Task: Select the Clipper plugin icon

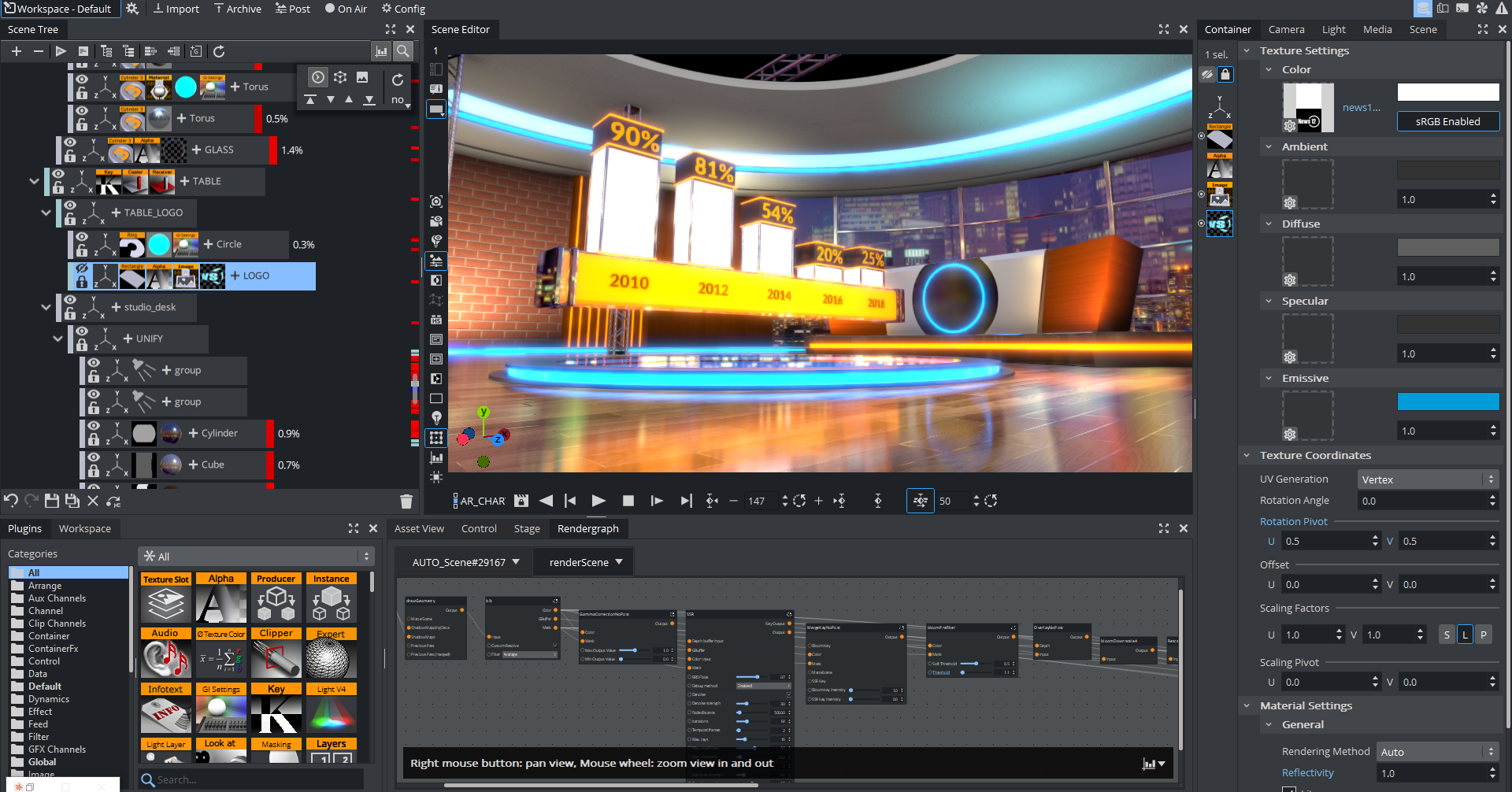Action: (276, 653)
